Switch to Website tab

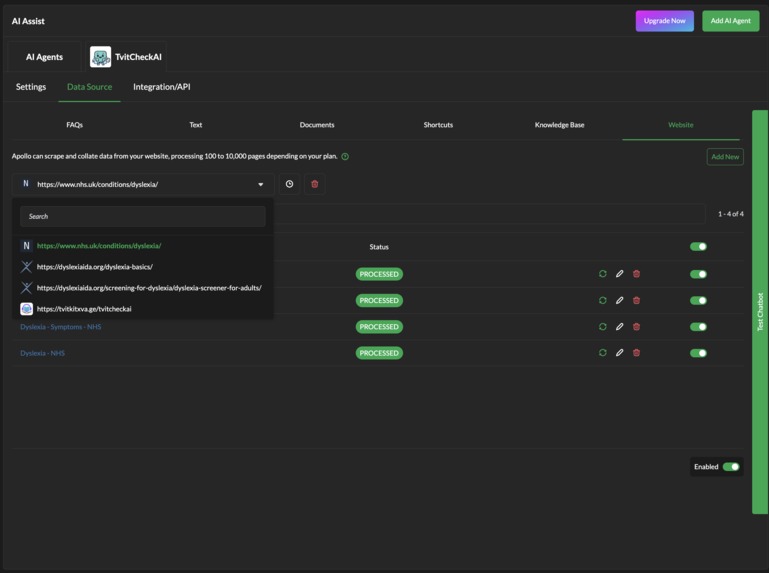[x=681, y=125]
